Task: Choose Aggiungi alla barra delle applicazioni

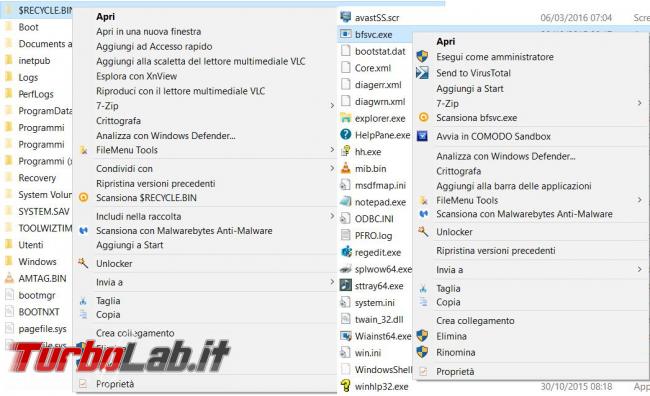Action: tap(514, 186)
